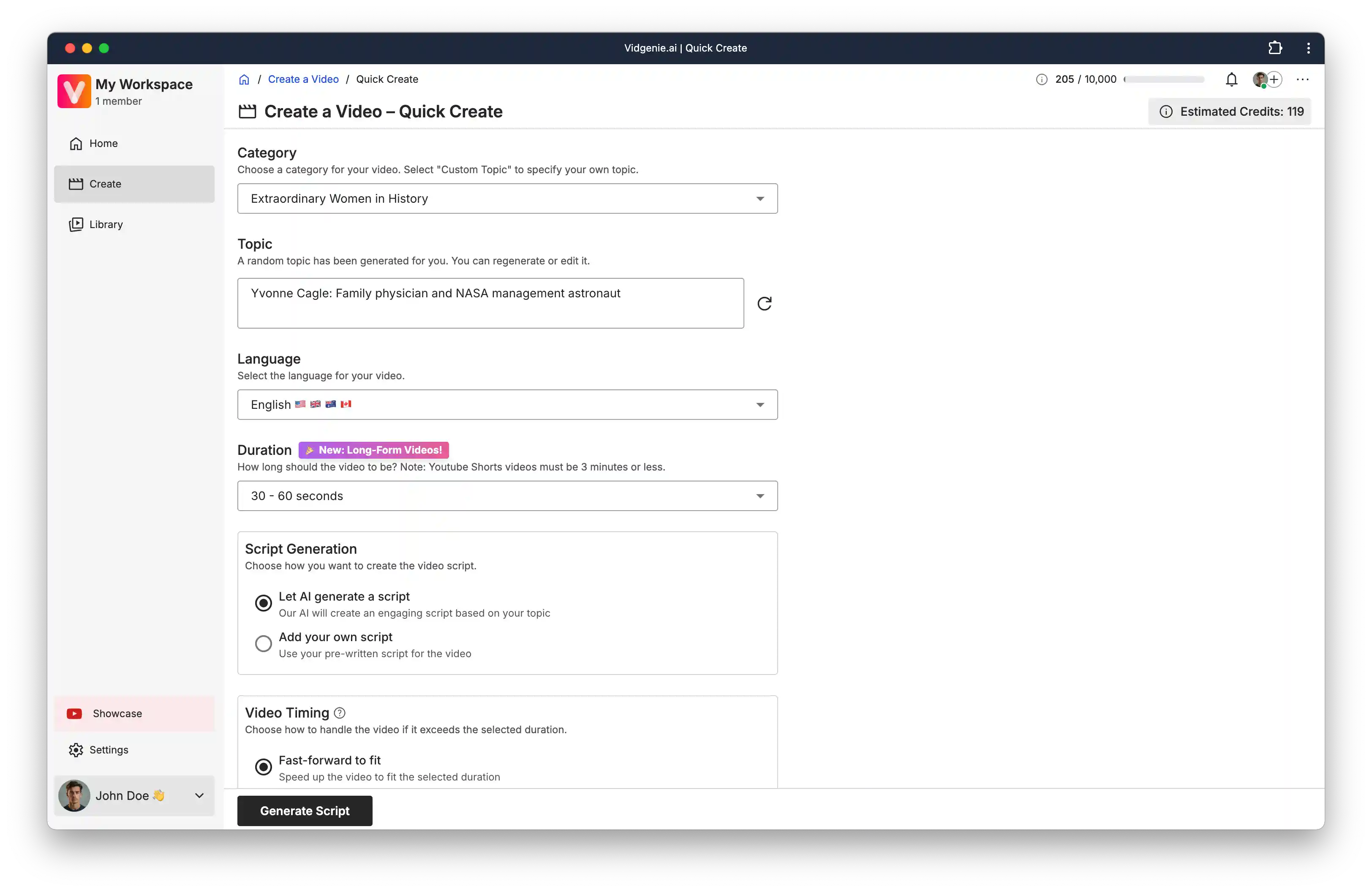This screenshot has width=1372, height=892.
Task: Click the John Doe profile picture
Action: [74, 795]
